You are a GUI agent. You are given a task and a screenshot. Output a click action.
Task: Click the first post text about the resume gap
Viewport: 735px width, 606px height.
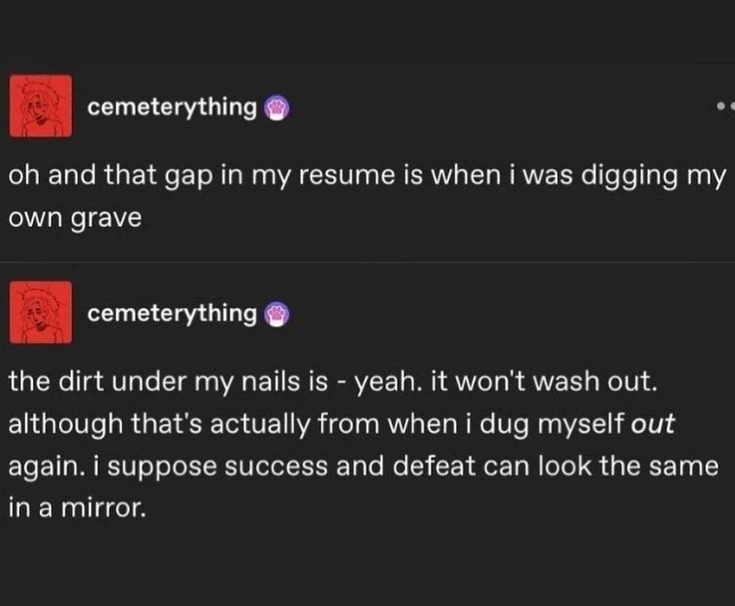(366, 177)
